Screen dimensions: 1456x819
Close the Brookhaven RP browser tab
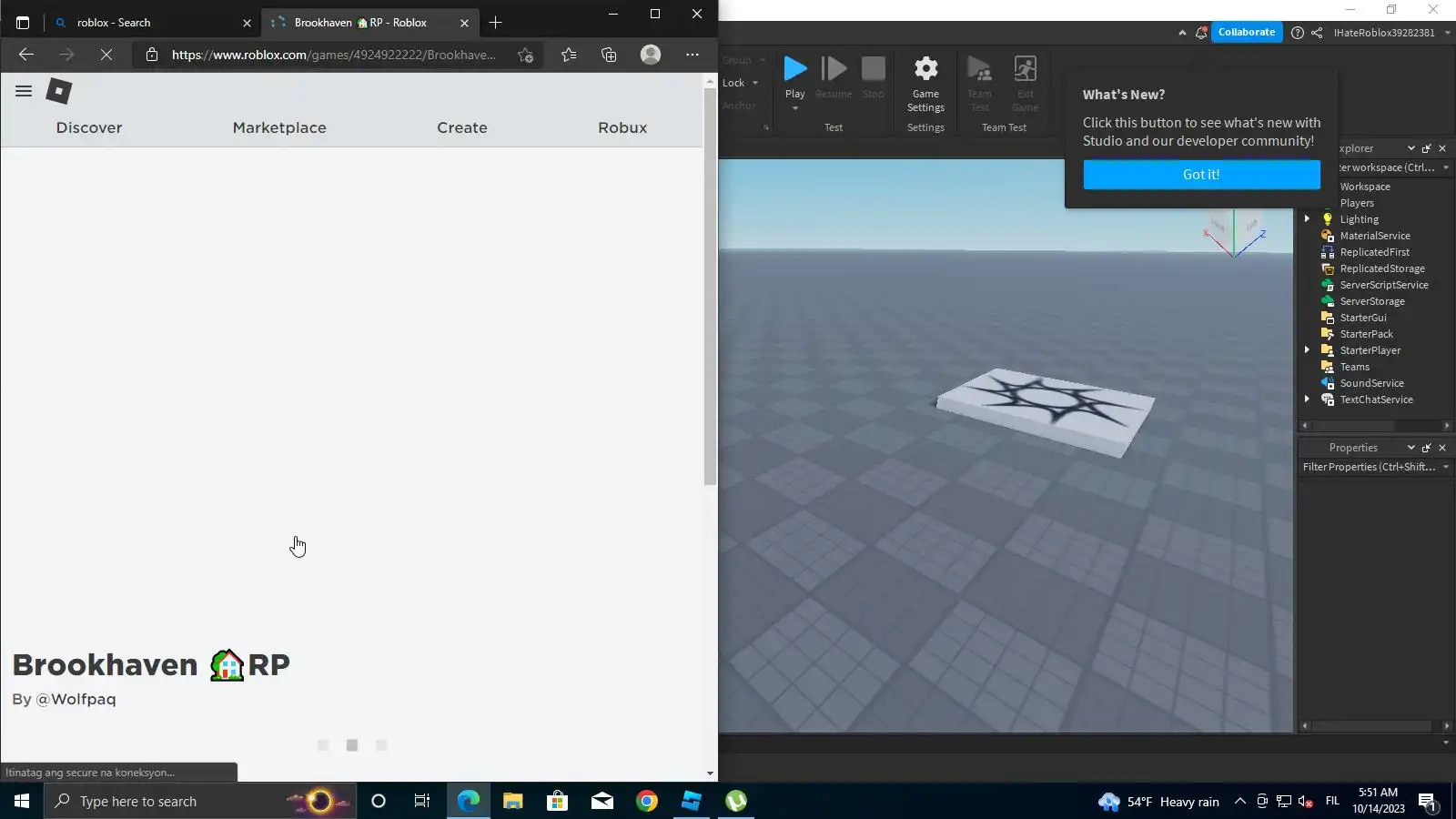464,23
